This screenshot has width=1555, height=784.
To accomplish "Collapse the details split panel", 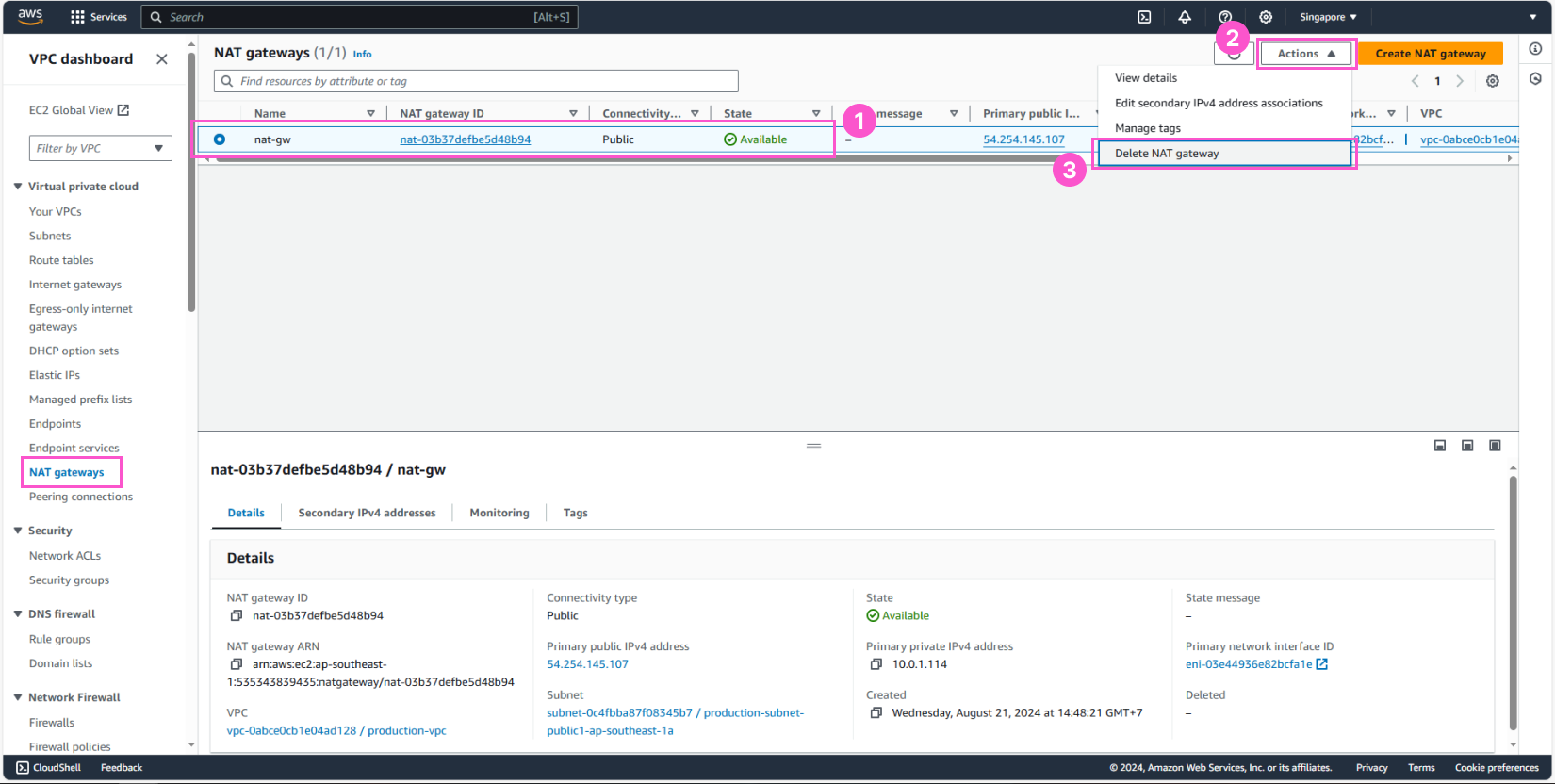I will [1440, 445].
